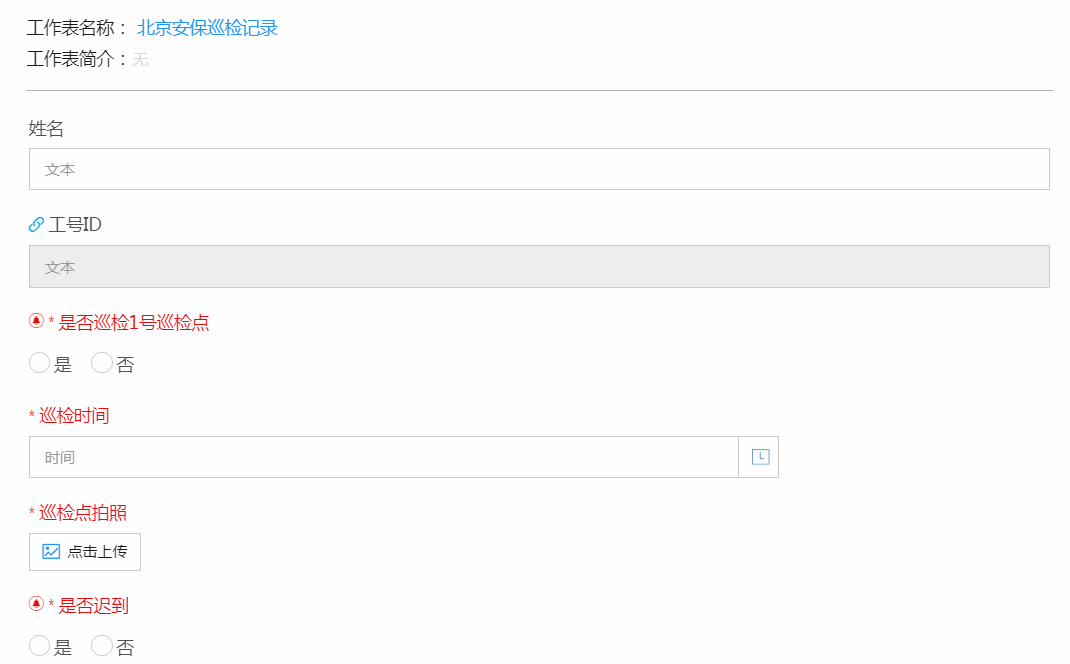Viewport: 1070px width, 664px height.
Task: Click the 是否迟到 field label
Action: click(x=93, y=605)
